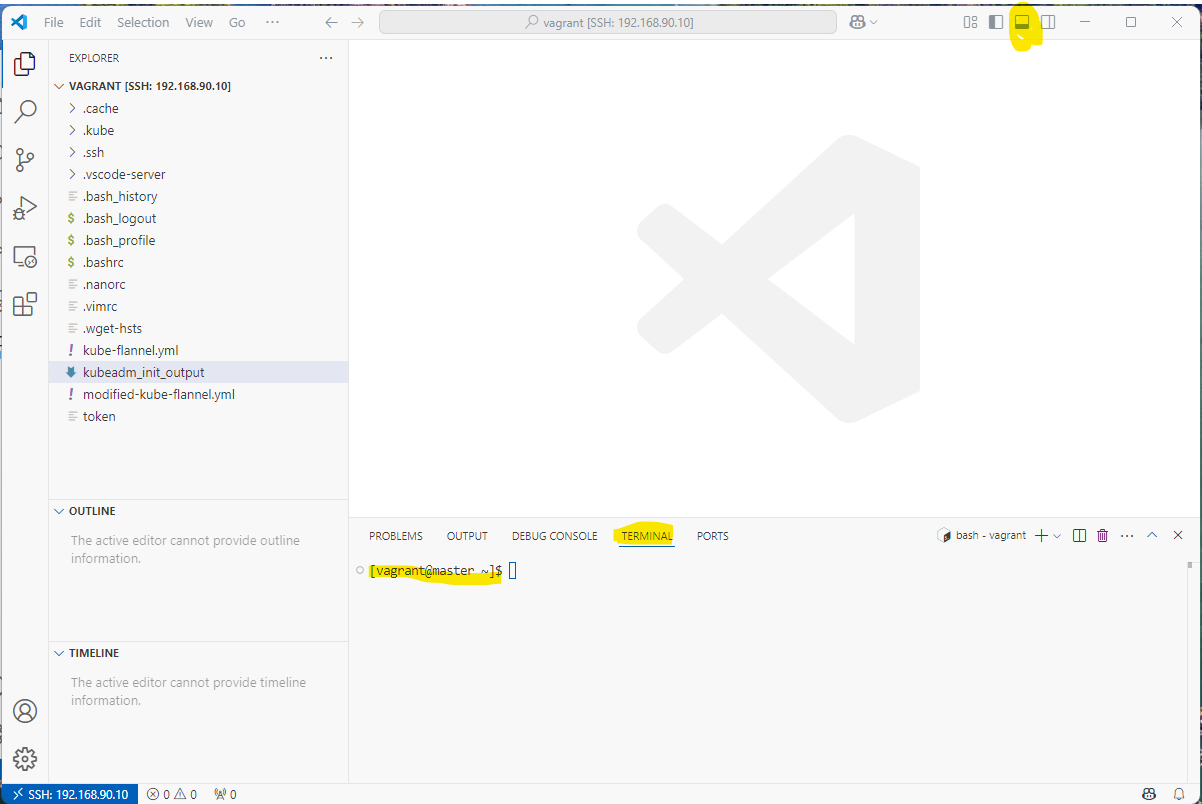The width and height of the screenshot is (1202, 804).
Task: Open the Selection menu
Action: click(143, 22)
